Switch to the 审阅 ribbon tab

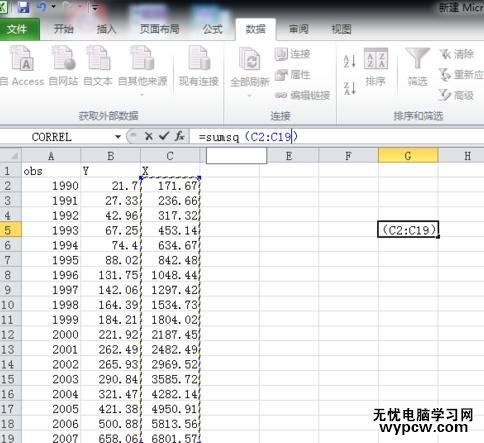click(298, 29)
